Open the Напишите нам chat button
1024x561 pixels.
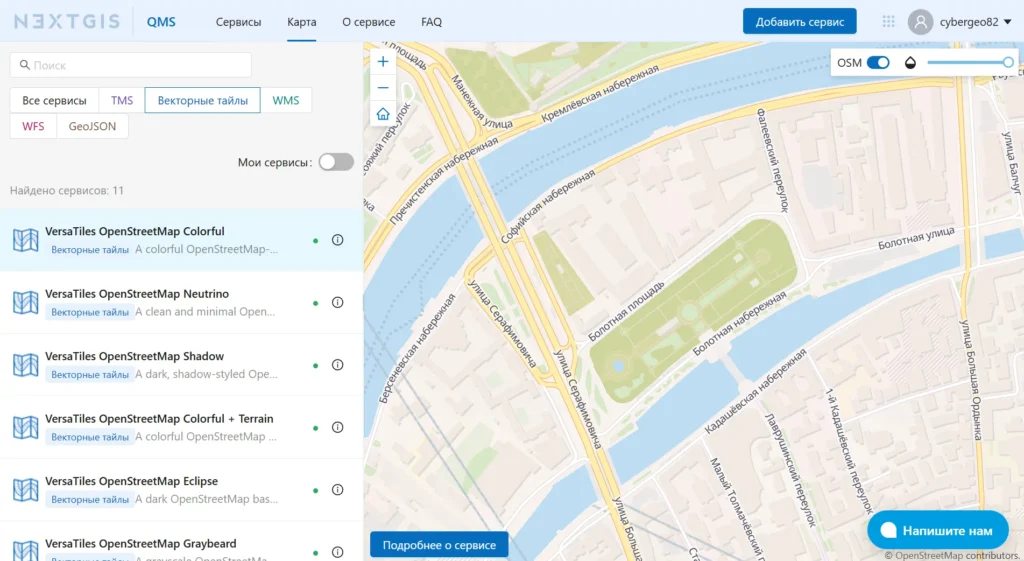[x=938, y=530]
